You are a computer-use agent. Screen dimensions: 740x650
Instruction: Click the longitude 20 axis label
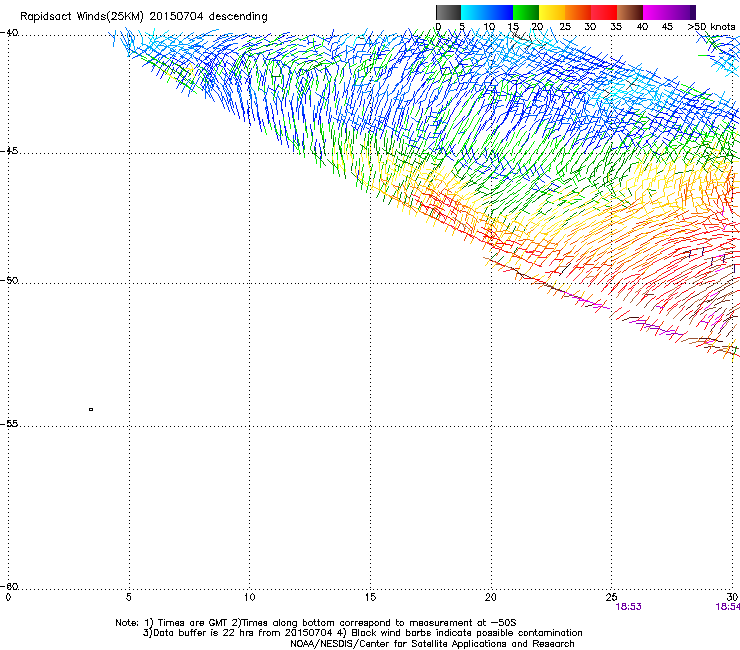[491, 598]
